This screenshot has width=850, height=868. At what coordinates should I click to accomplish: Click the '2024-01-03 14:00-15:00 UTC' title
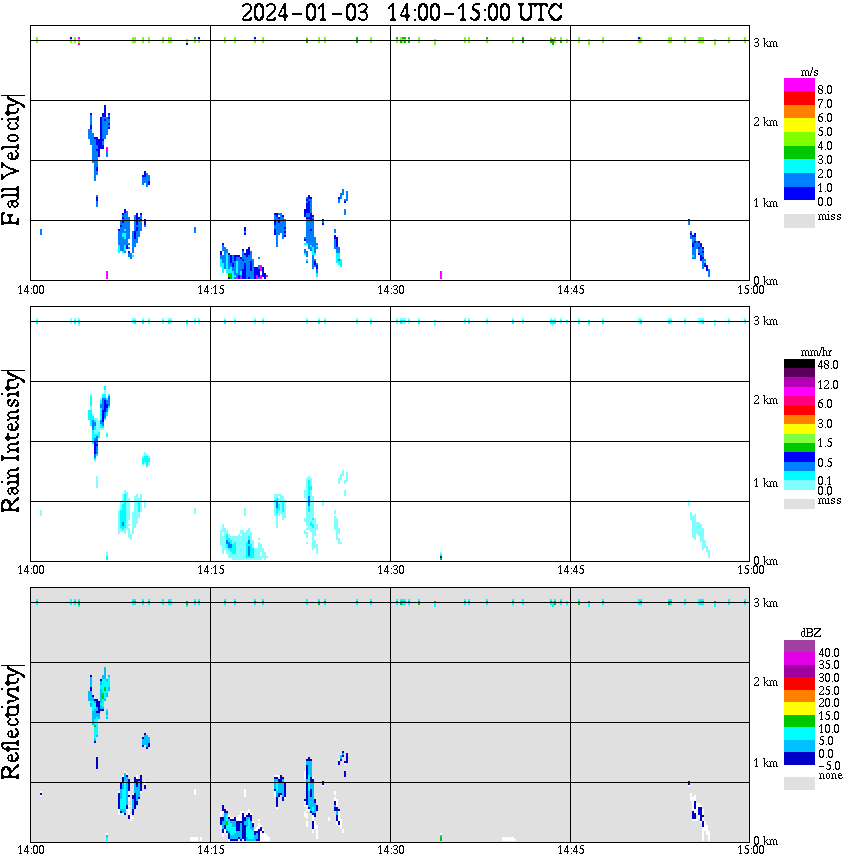401,12
